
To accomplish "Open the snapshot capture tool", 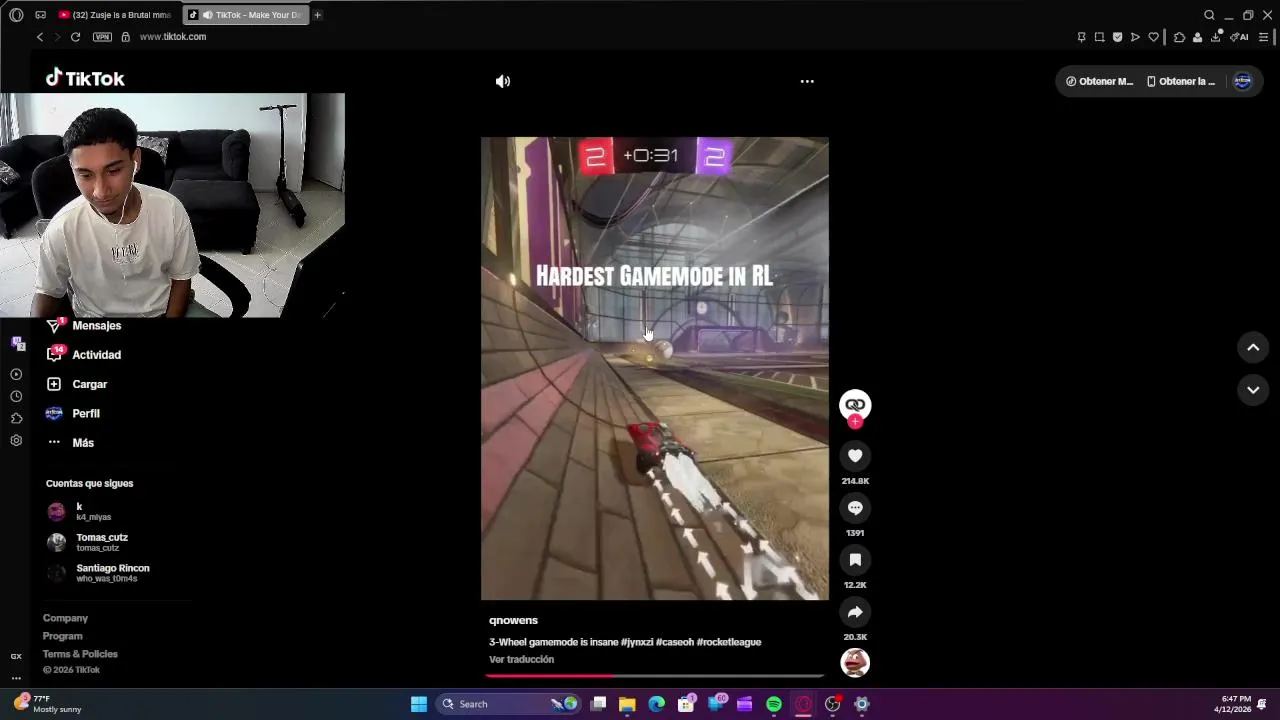I will (x=1099, y=37).
